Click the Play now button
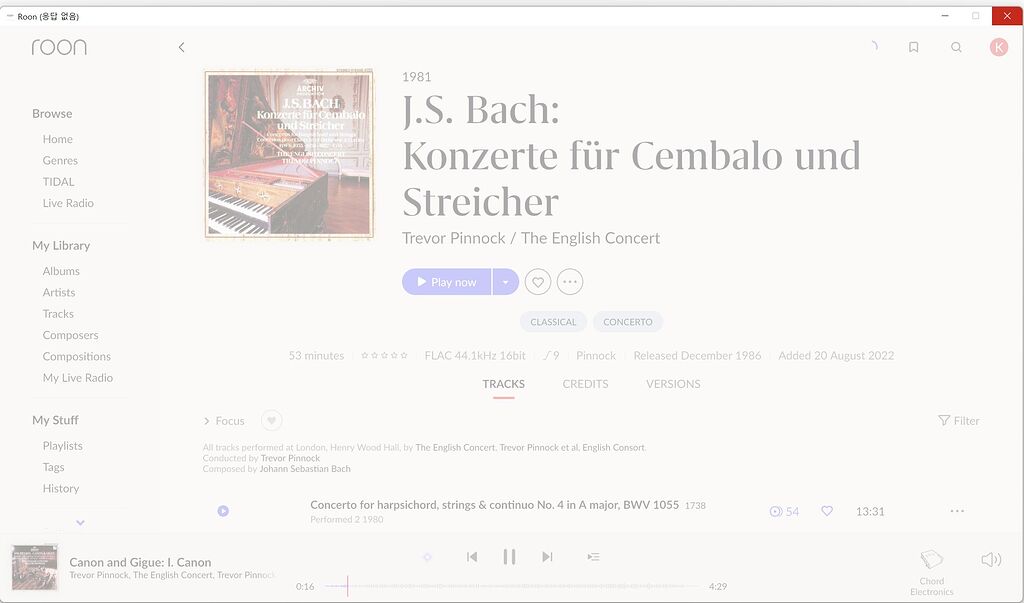The width and height of the screenshot is (1024, 603). click(x=447, y=282)
